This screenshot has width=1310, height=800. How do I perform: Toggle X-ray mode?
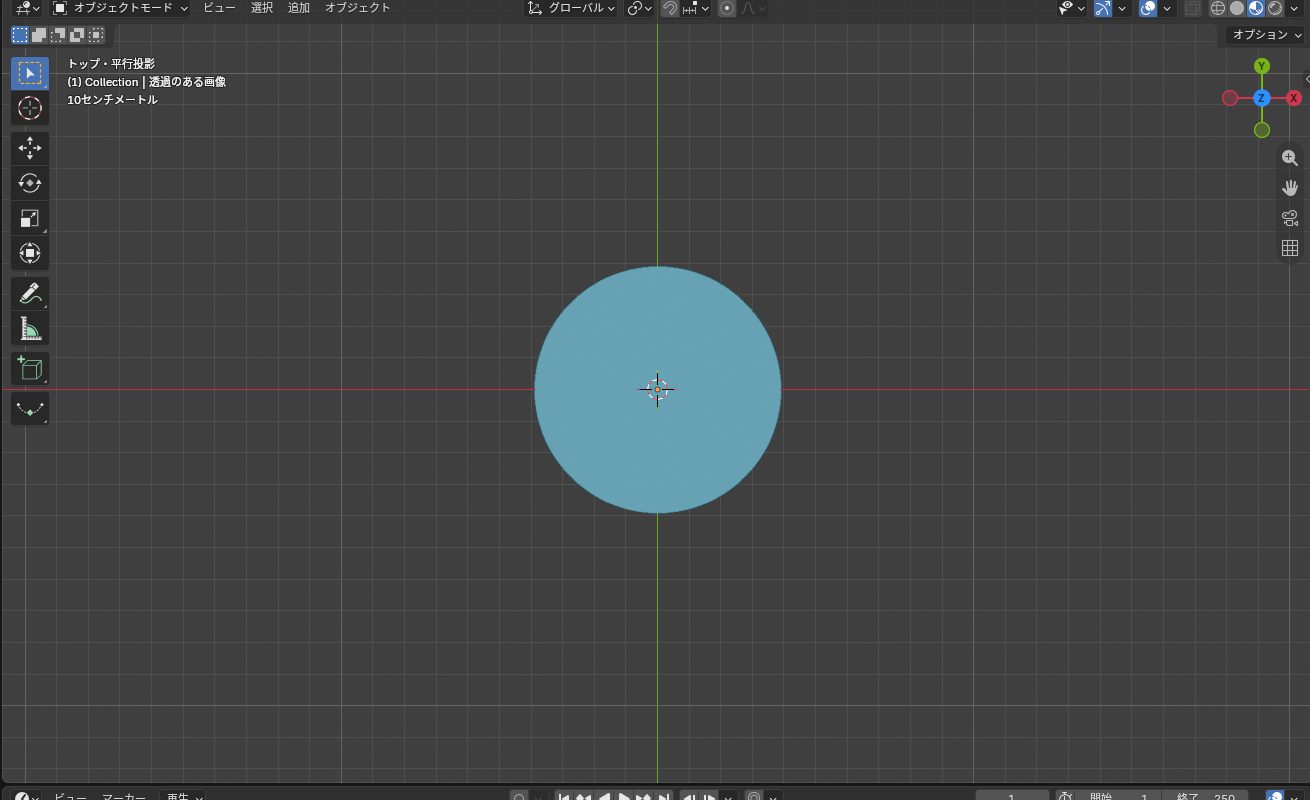click(1193, 8)
